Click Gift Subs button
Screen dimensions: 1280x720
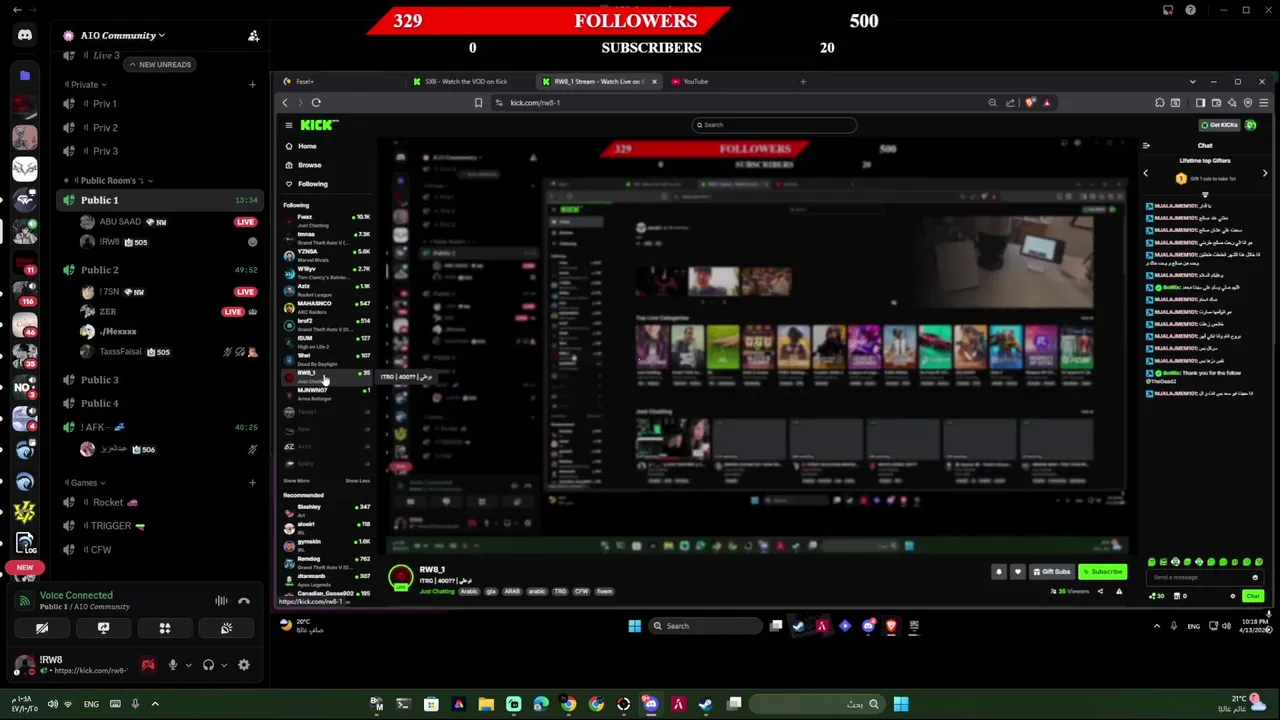click(1052, 572)
